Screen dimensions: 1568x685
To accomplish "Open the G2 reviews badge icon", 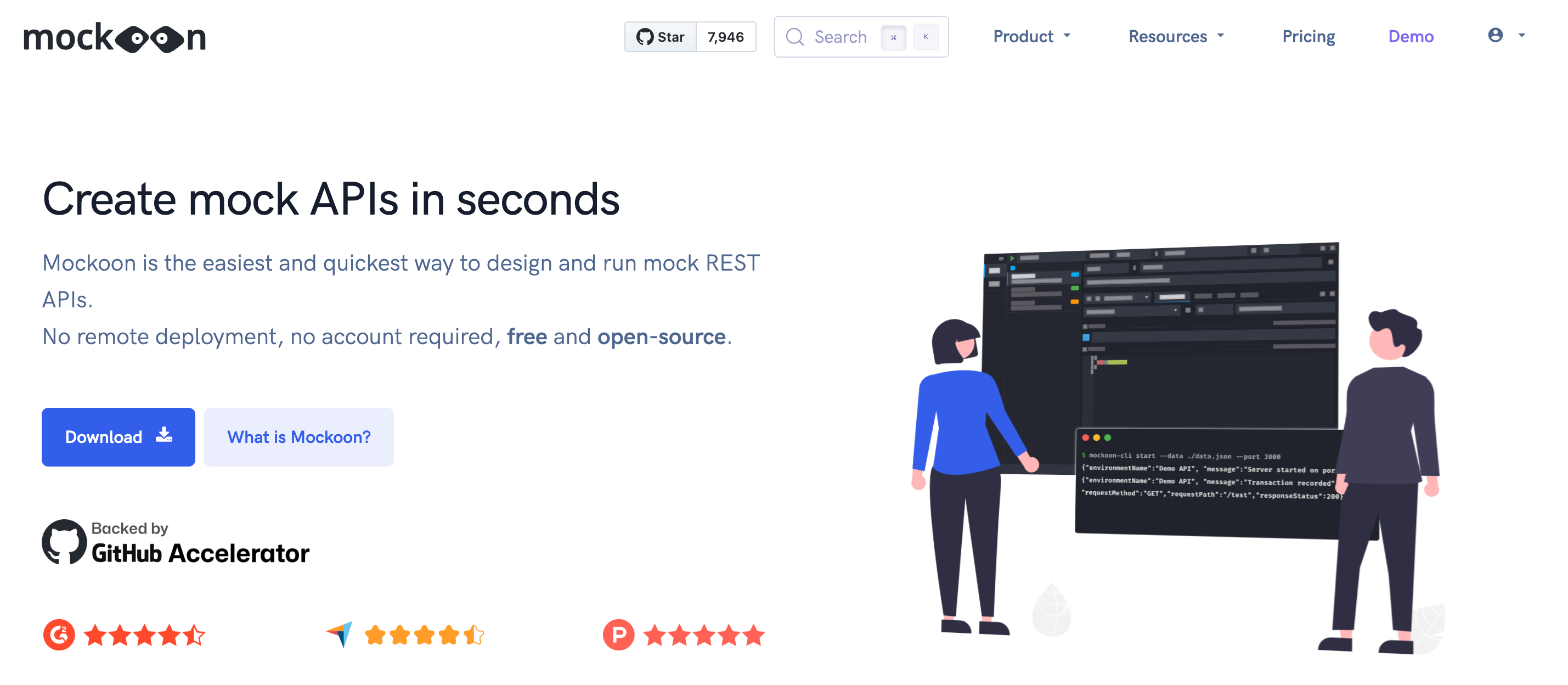I will [x=59, y=635].
